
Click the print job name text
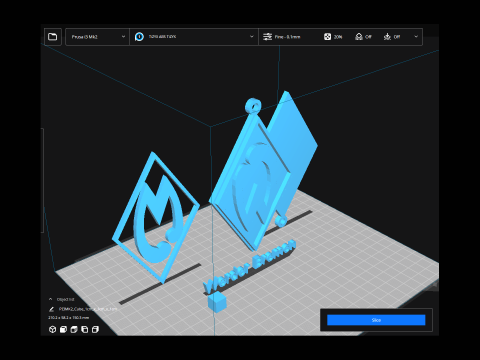[88, 309]
